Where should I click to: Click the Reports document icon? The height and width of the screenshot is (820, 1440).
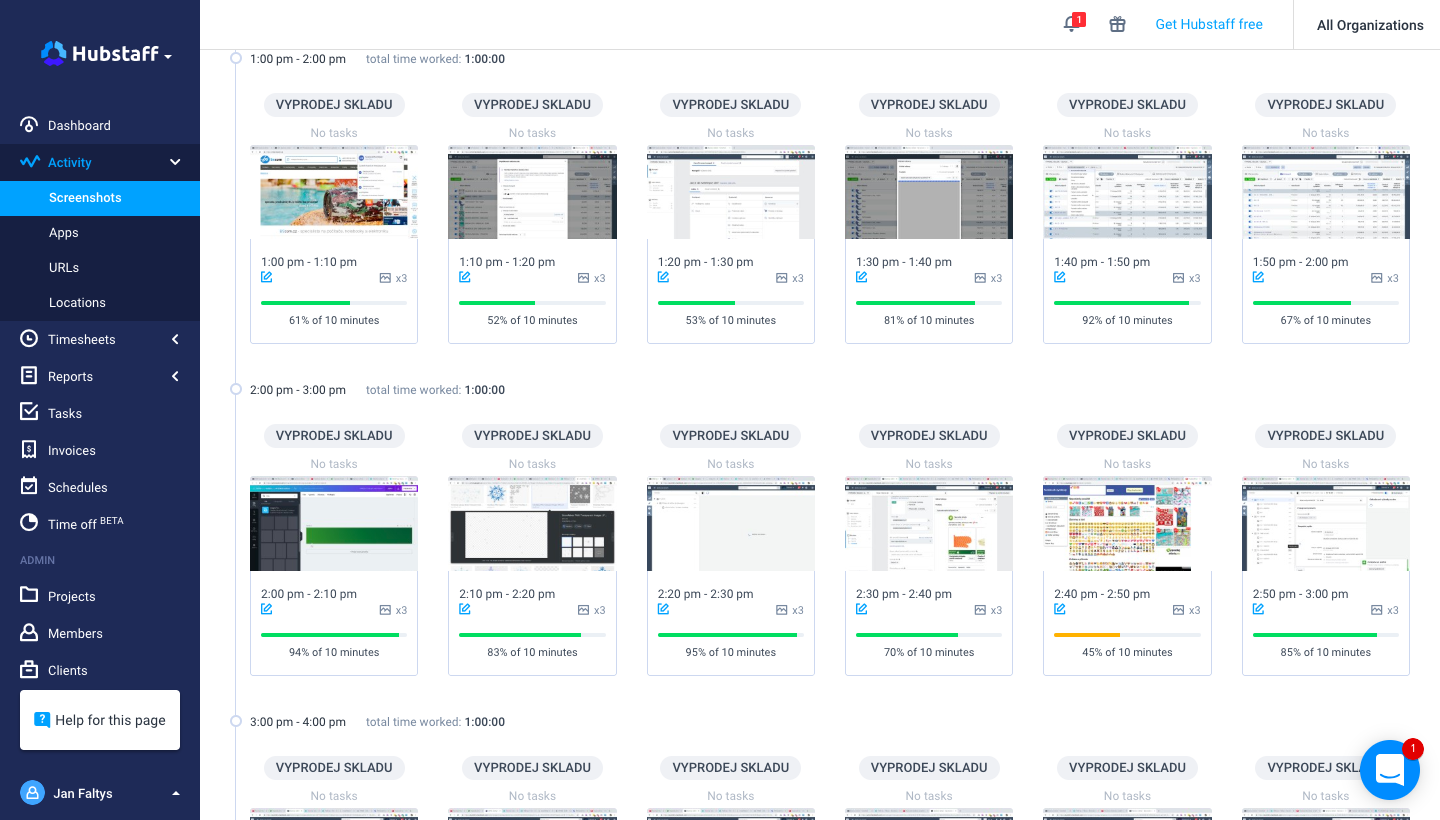tap(29, 376)
